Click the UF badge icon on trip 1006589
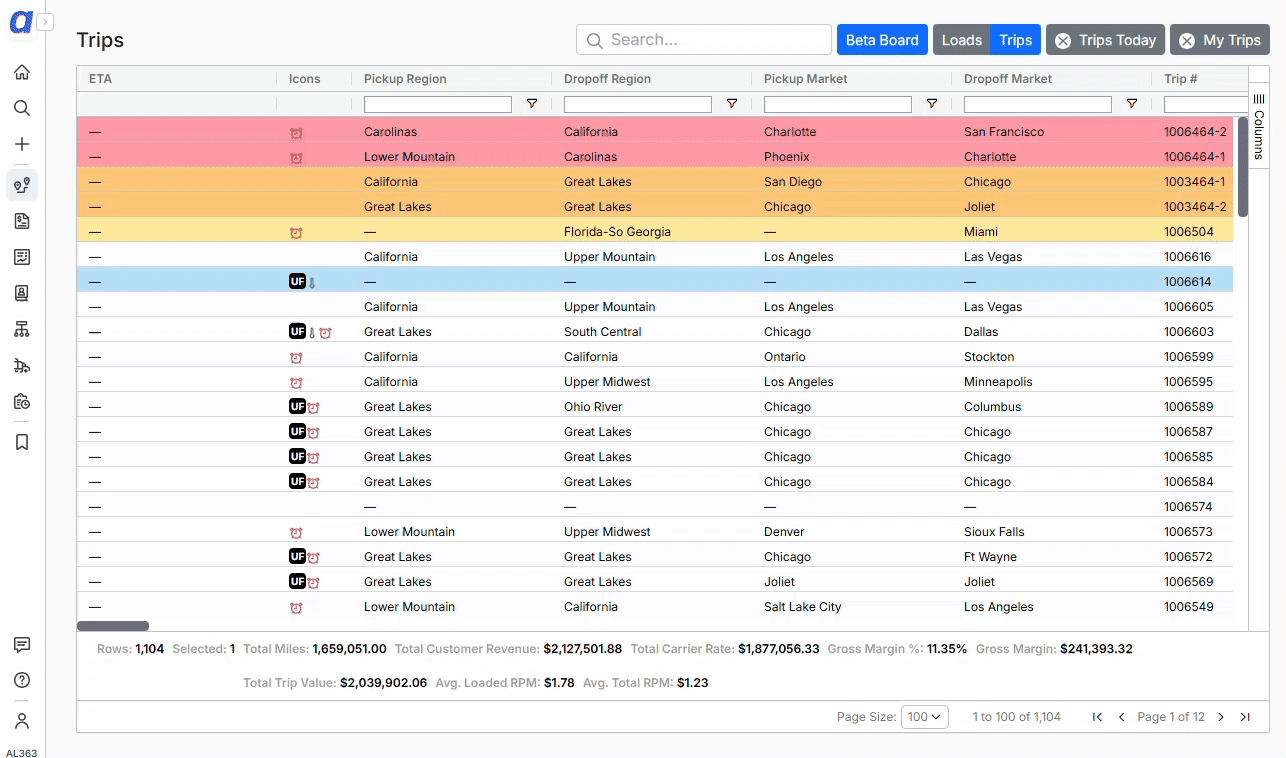 click(297, 407)
